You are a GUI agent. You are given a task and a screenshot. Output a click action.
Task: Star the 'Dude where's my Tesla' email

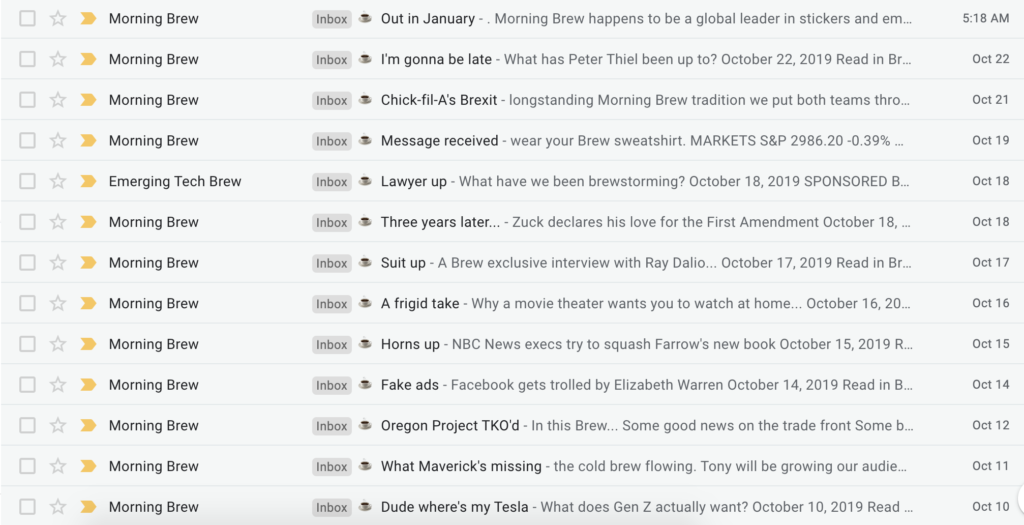pos(58,507)
